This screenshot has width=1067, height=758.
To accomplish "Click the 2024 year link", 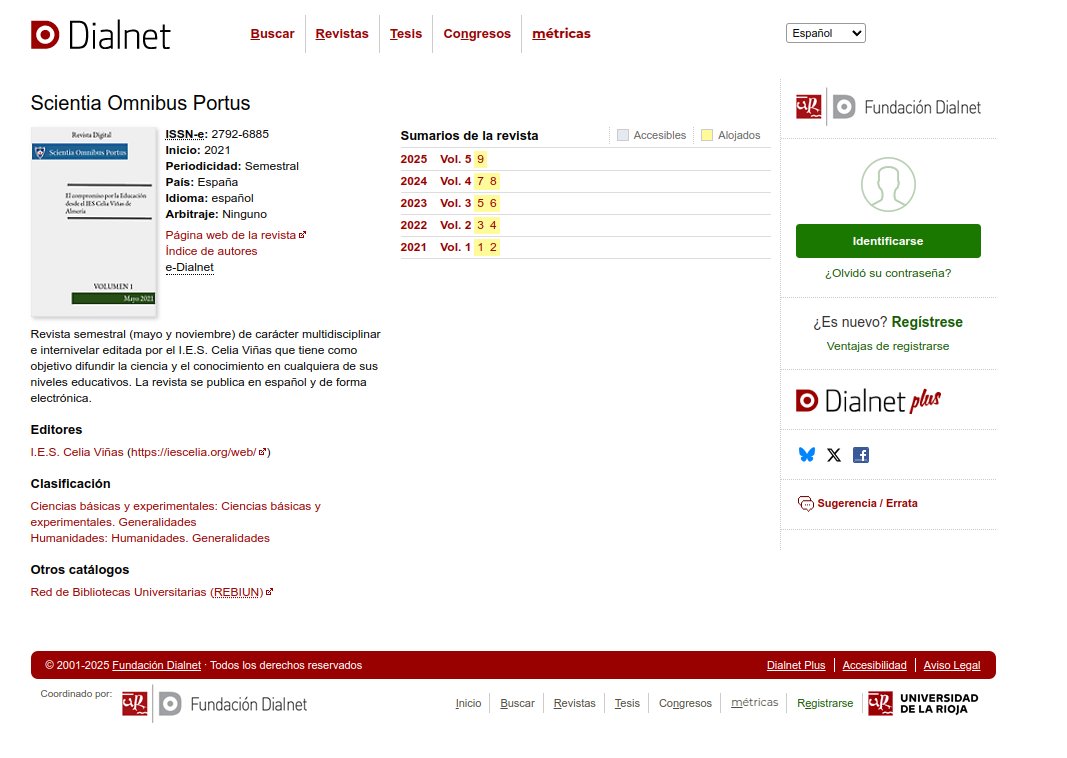I will [414, 181].
